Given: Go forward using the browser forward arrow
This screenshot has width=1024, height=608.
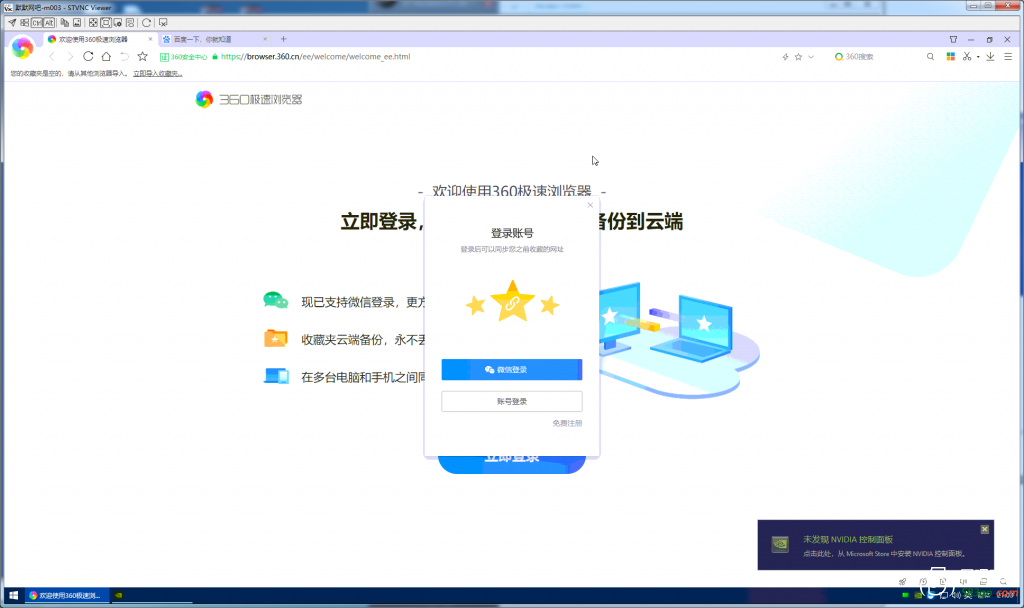Looking at the screenshot, I should click(x=70, y=57).
